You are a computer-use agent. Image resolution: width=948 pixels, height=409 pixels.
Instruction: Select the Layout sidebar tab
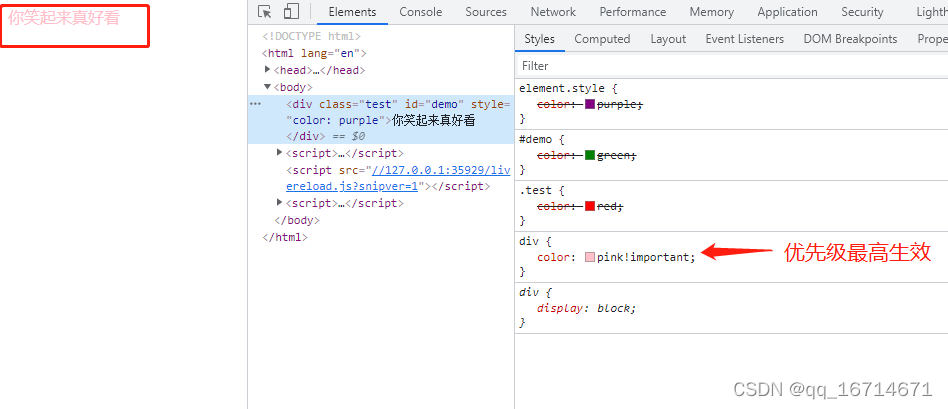point(668,39)
